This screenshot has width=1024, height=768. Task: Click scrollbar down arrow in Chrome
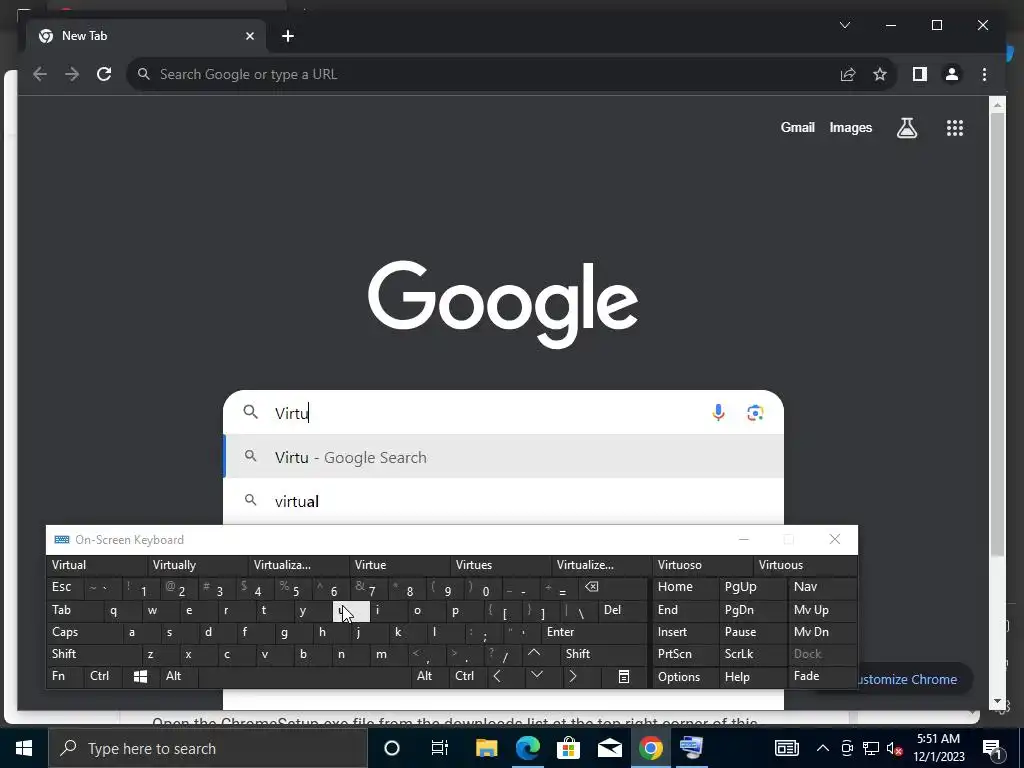(997, 702)
